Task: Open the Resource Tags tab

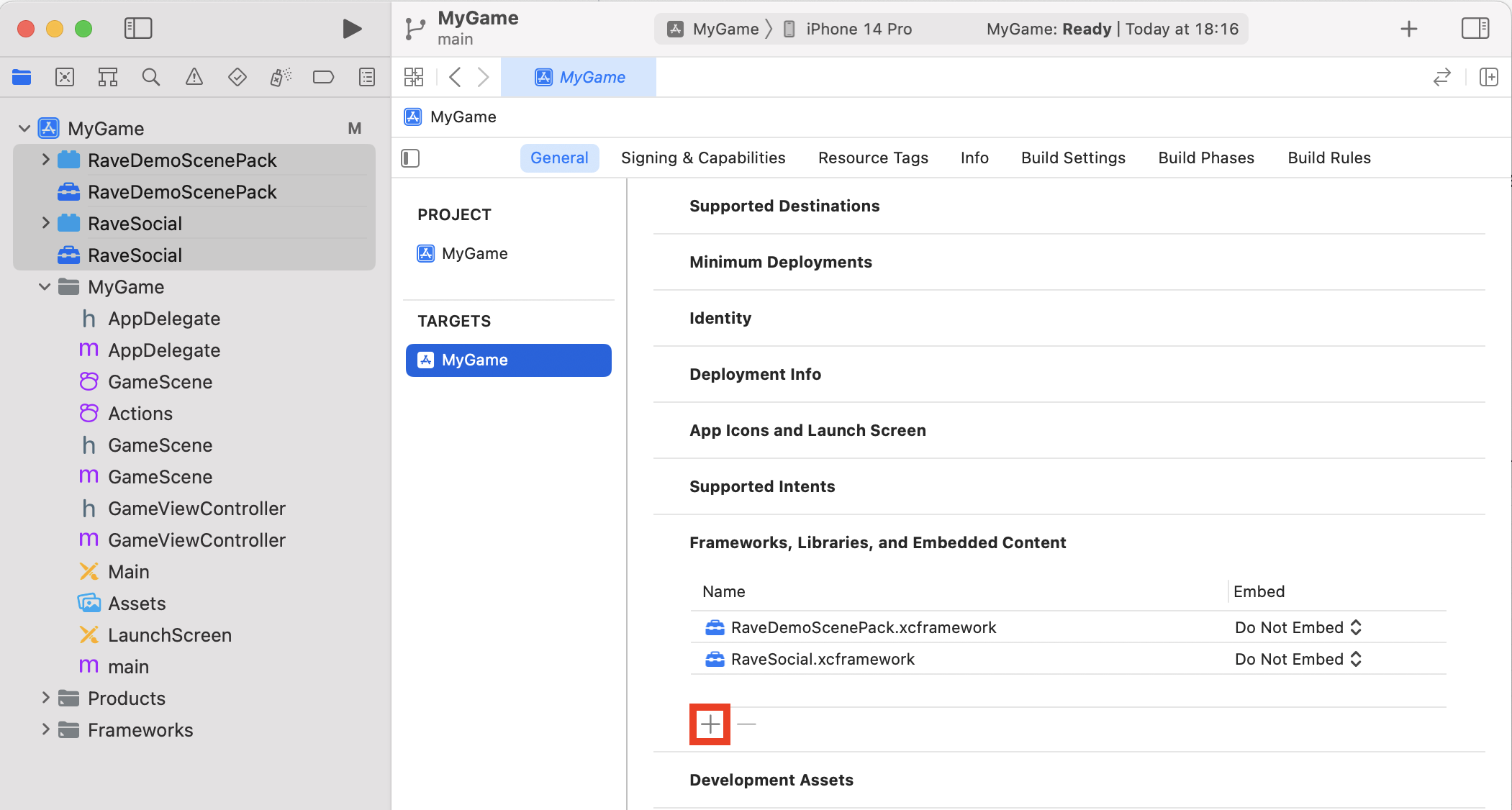Action: click(x=873, y=158)
